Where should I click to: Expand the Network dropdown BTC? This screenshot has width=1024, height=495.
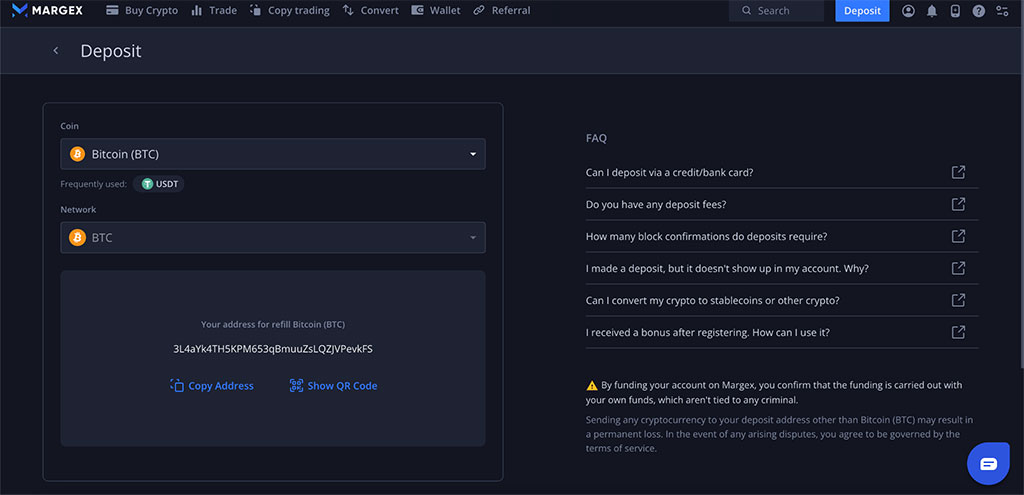(273, 238)
